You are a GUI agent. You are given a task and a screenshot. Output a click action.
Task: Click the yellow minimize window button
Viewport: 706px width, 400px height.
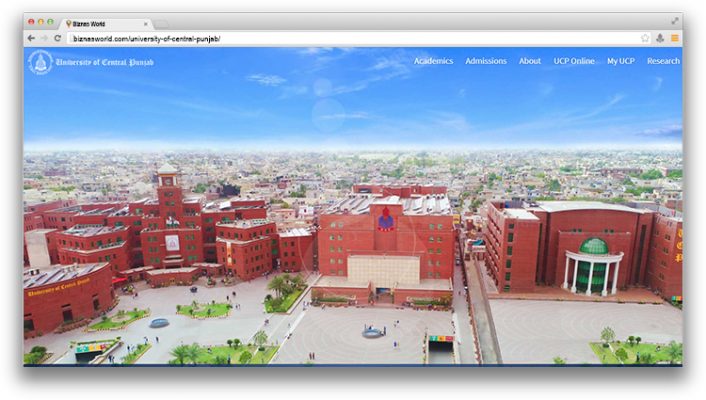[41, 22]
